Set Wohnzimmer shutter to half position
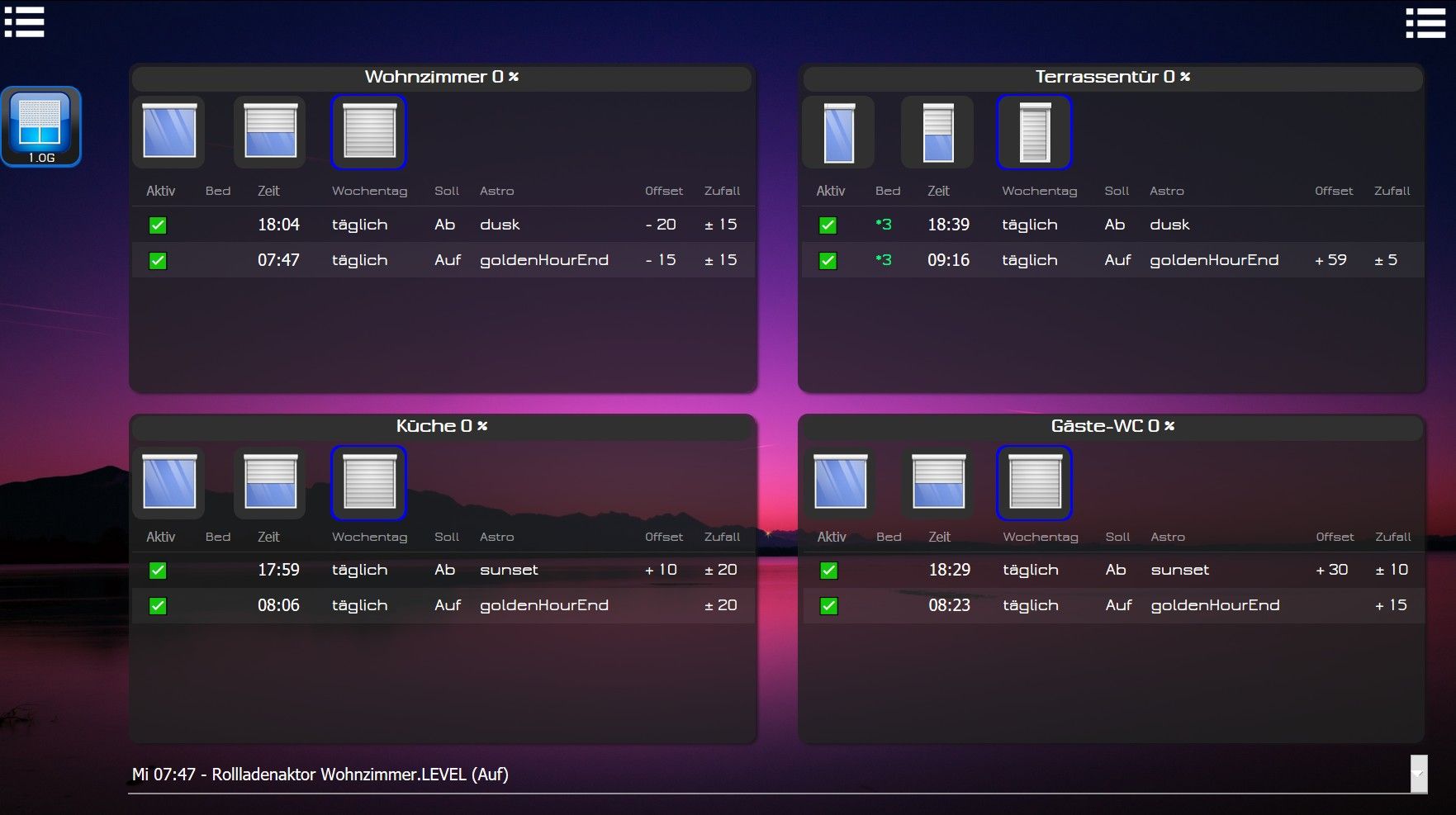Viewport: 1456px width, 815px height. click(x=270, y=131)
